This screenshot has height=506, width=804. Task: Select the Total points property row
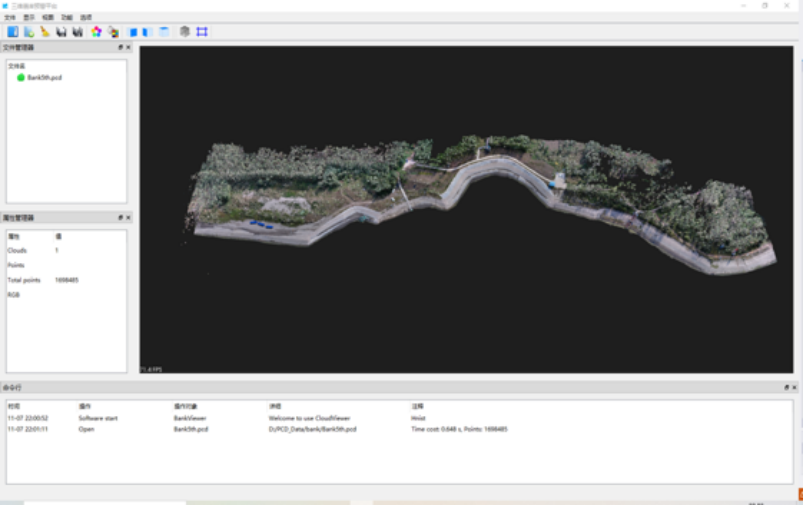(23, 280)
